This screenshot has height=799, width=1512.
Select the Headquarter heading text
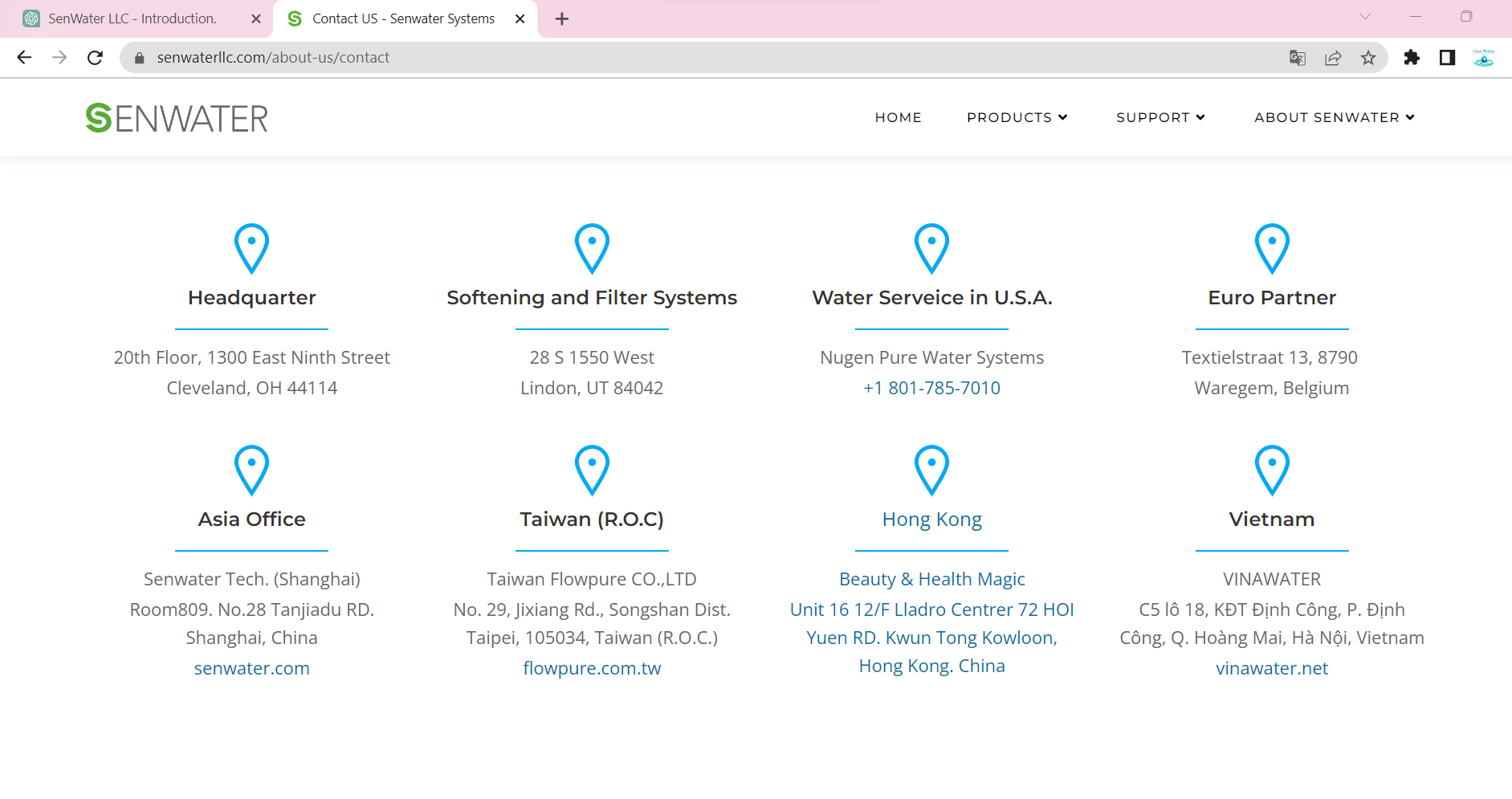pos(252,298)
